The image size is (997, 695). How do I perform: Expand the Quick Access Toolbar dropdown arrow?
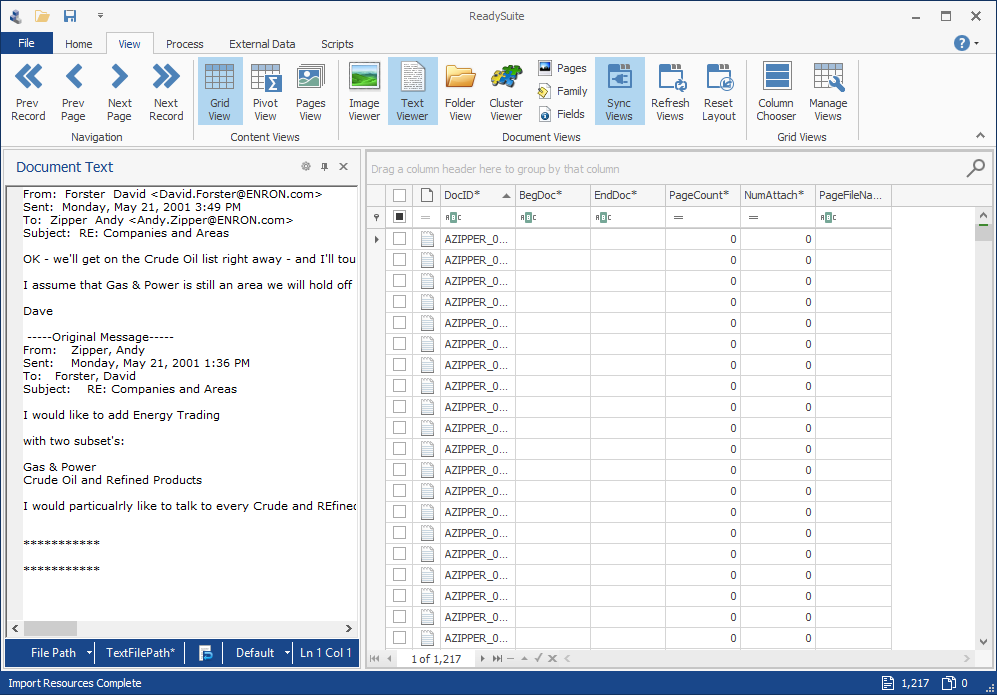[100, 15]
